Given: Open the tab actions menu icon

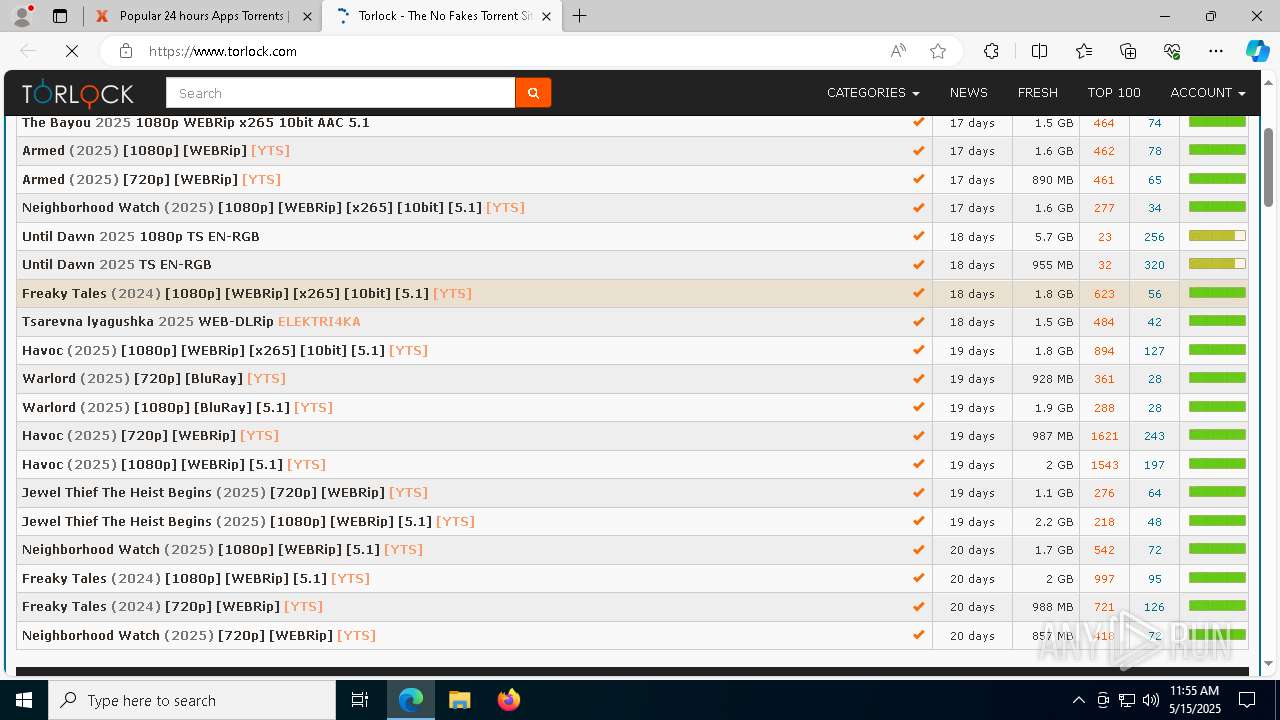Looking at the screenshot, I should [60, 16].
